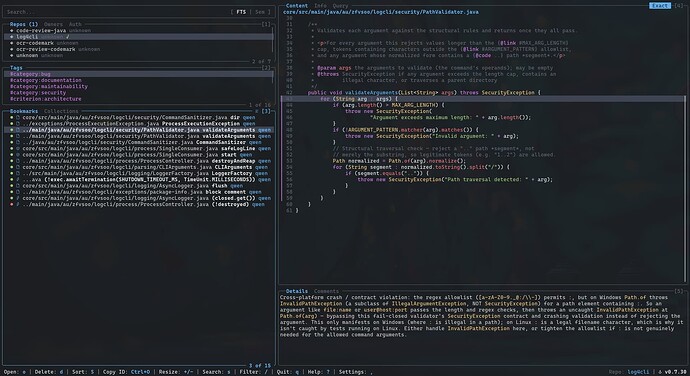690x376 pixels.
Task: Filter by #criterion:architecture tag
Action: point(139,99)
